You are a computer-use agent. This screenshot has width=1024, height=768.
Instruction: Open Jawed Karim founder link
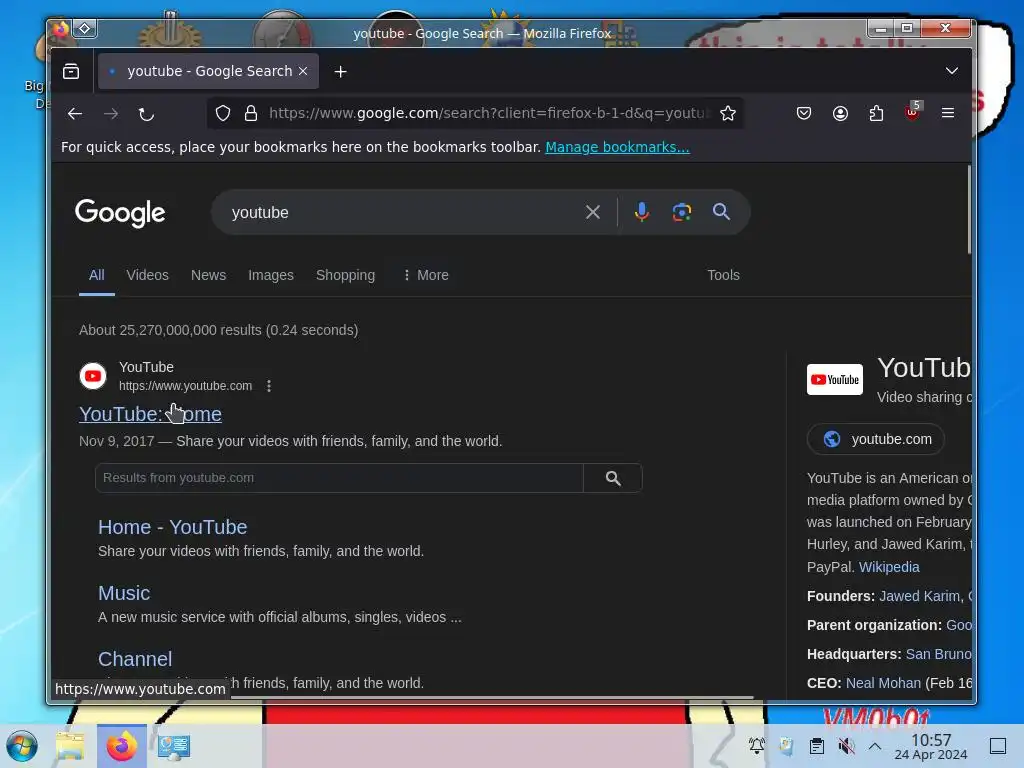tap(920, 596)
